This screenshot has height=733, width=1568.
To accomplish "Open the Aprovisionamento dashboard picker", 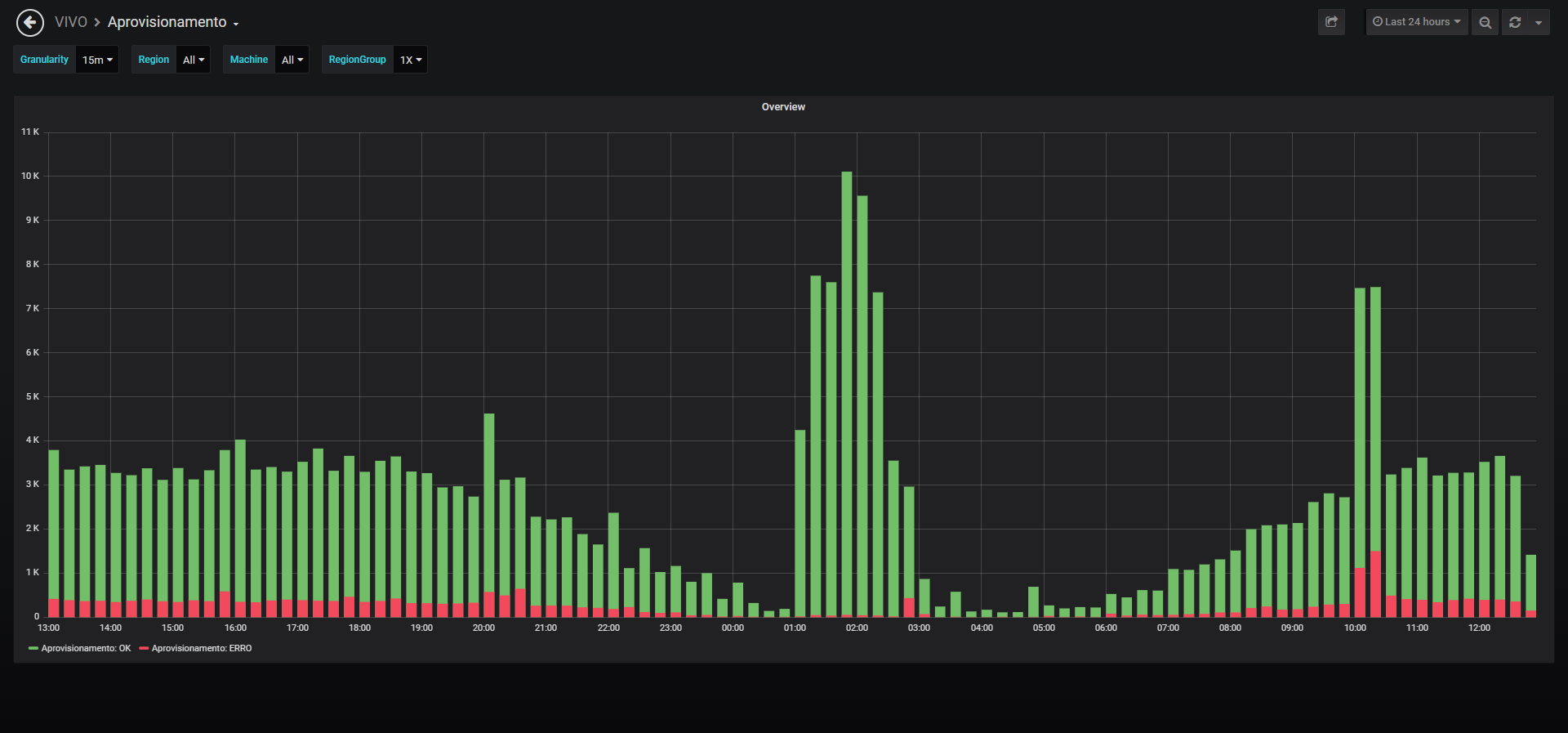I will click(173, 22).
